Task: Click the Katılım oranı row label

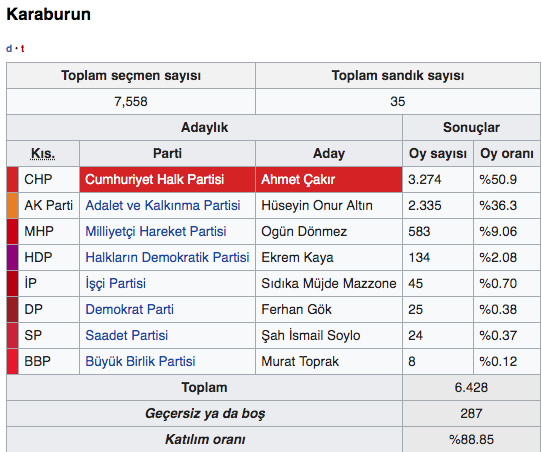Action: pyautogui.click(x=205, y=439)
